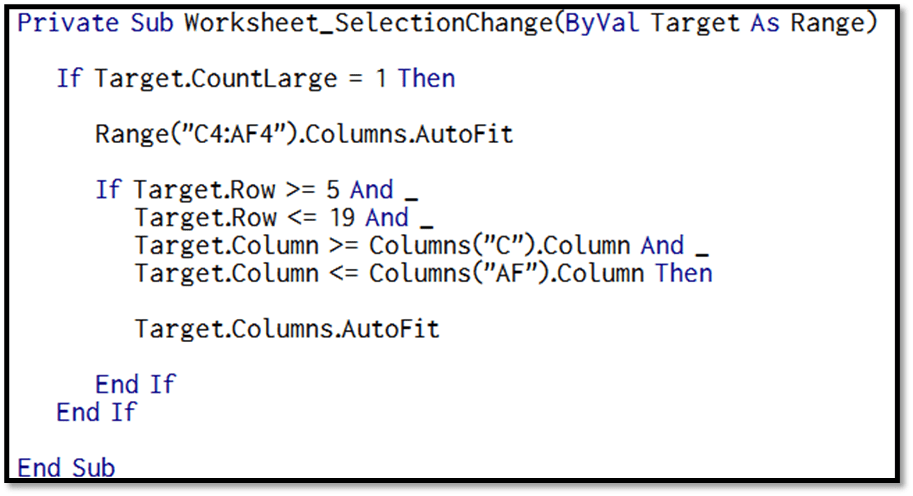Viewport: 913px width, 496px height.
Task: Click AutoFit on the Range("C4:AF4") line
Action: tap(469, 133)
